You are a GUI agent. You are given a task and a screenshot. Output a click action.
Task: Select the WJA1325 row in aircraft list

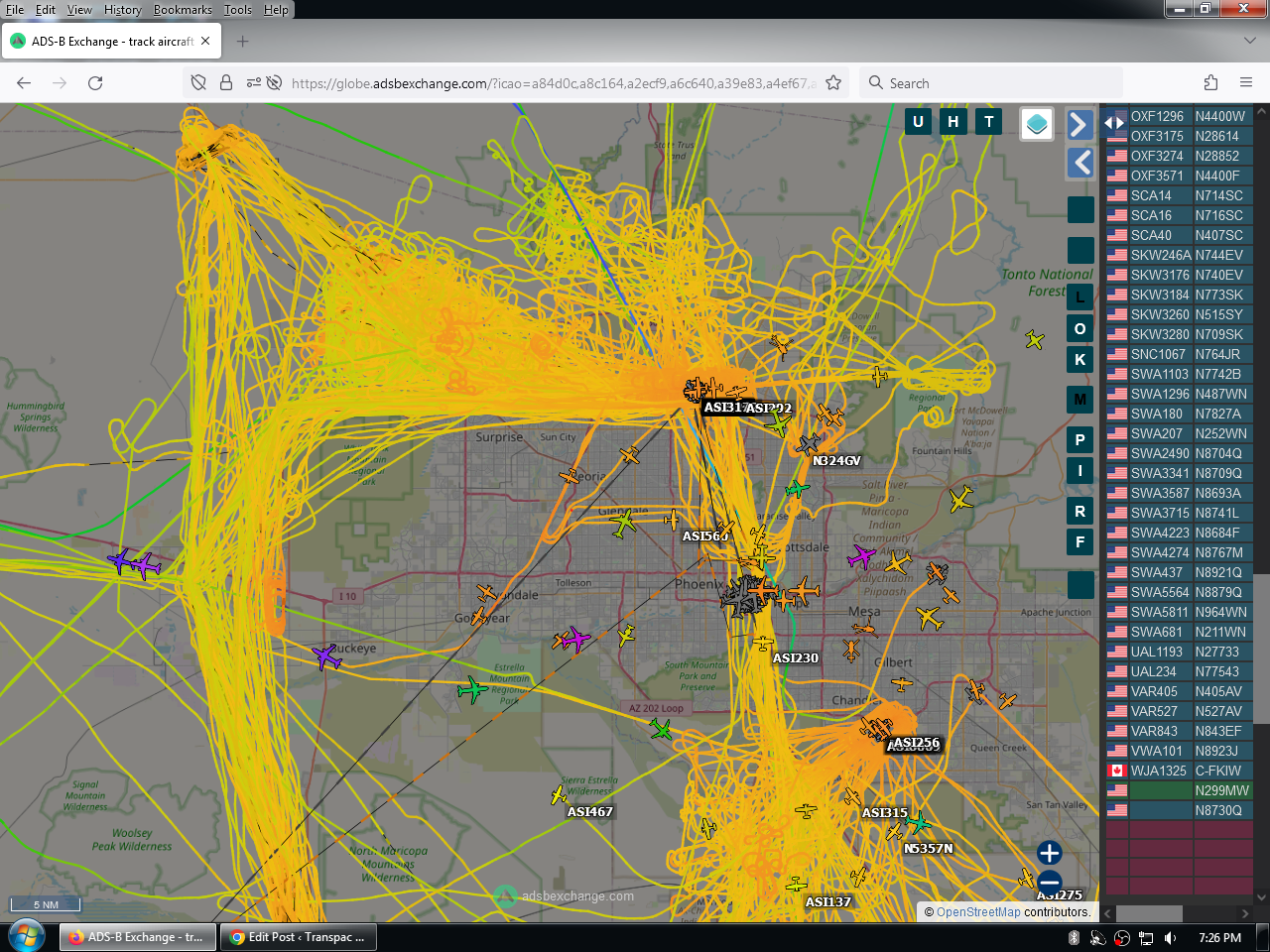click(x=1180, y=771)
